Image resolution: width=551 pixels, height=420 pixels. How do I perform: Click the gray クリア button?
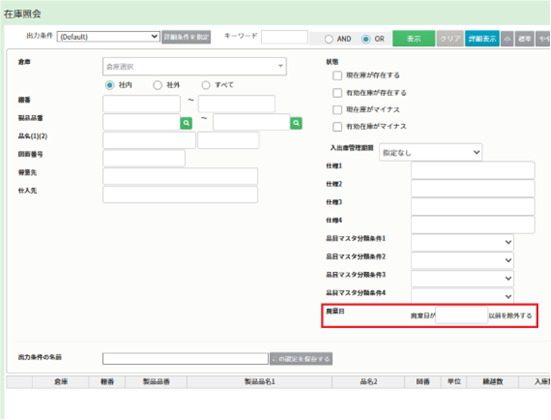[450, 39]
